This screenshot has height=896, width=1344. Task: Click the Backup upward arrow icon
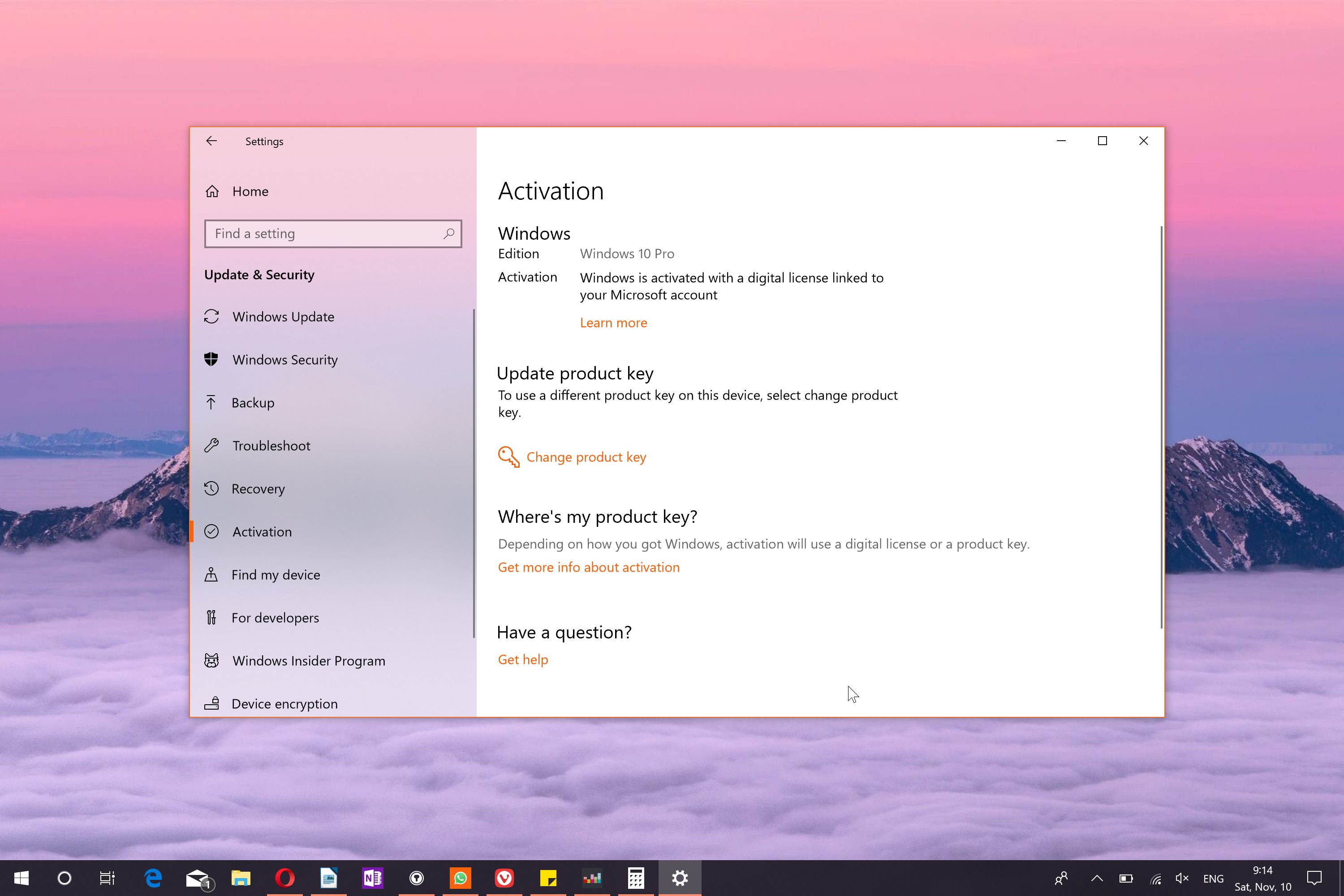211,403
